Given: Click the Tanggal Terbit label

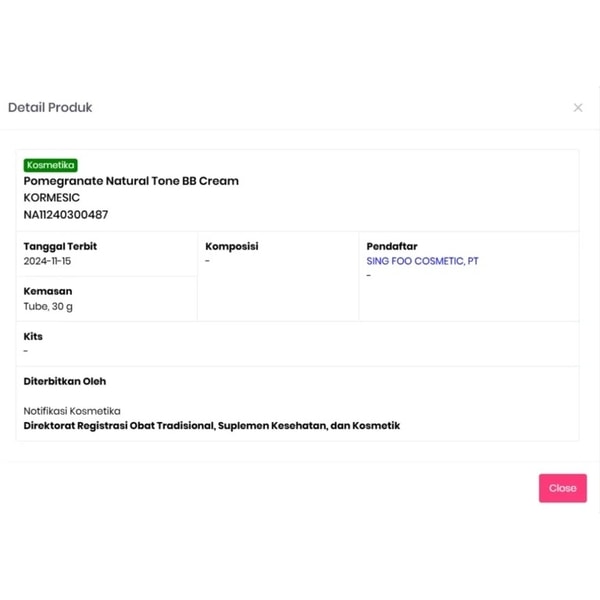Looking at the screenshot, I should click(60, 246).
